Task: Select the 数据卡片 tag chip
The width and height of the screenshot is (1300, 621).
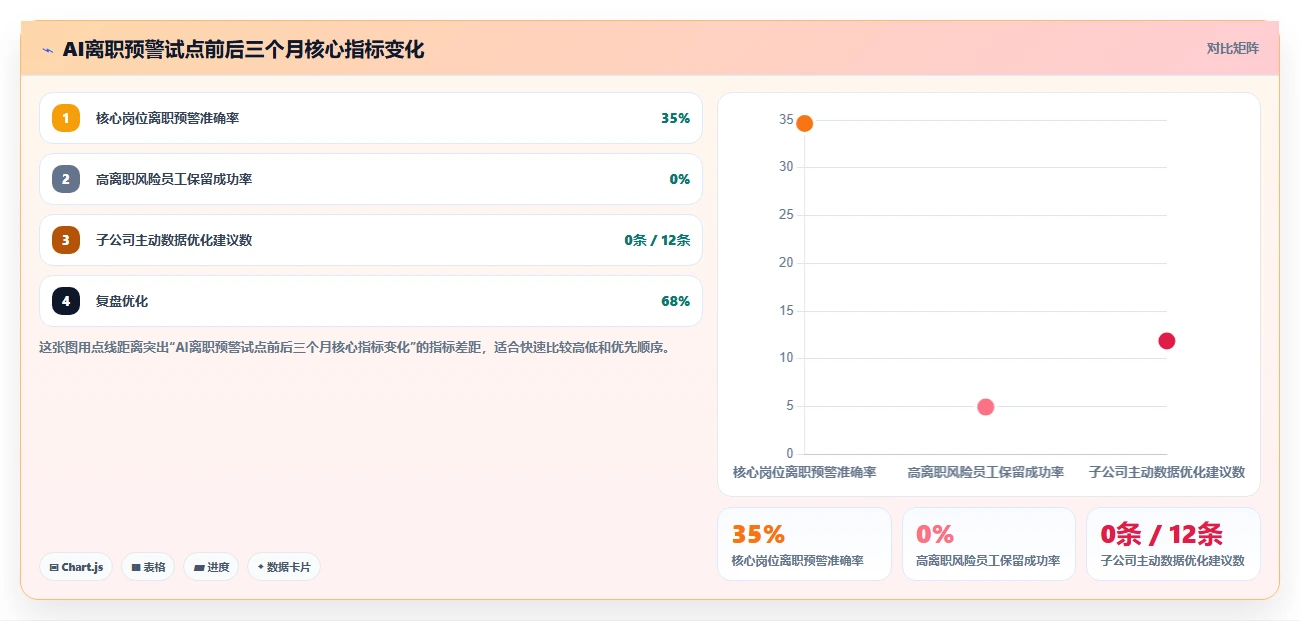Action: [284, 567]
